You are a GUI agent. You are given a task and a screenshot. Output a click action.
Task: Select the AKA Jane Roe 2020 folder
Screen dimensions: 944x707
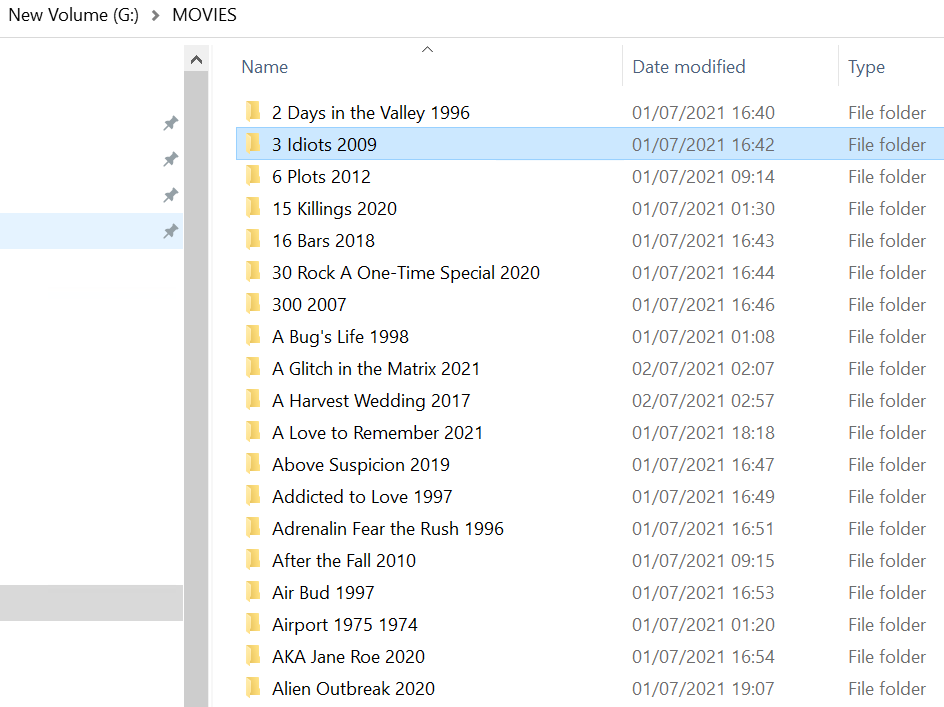point(348,656)
